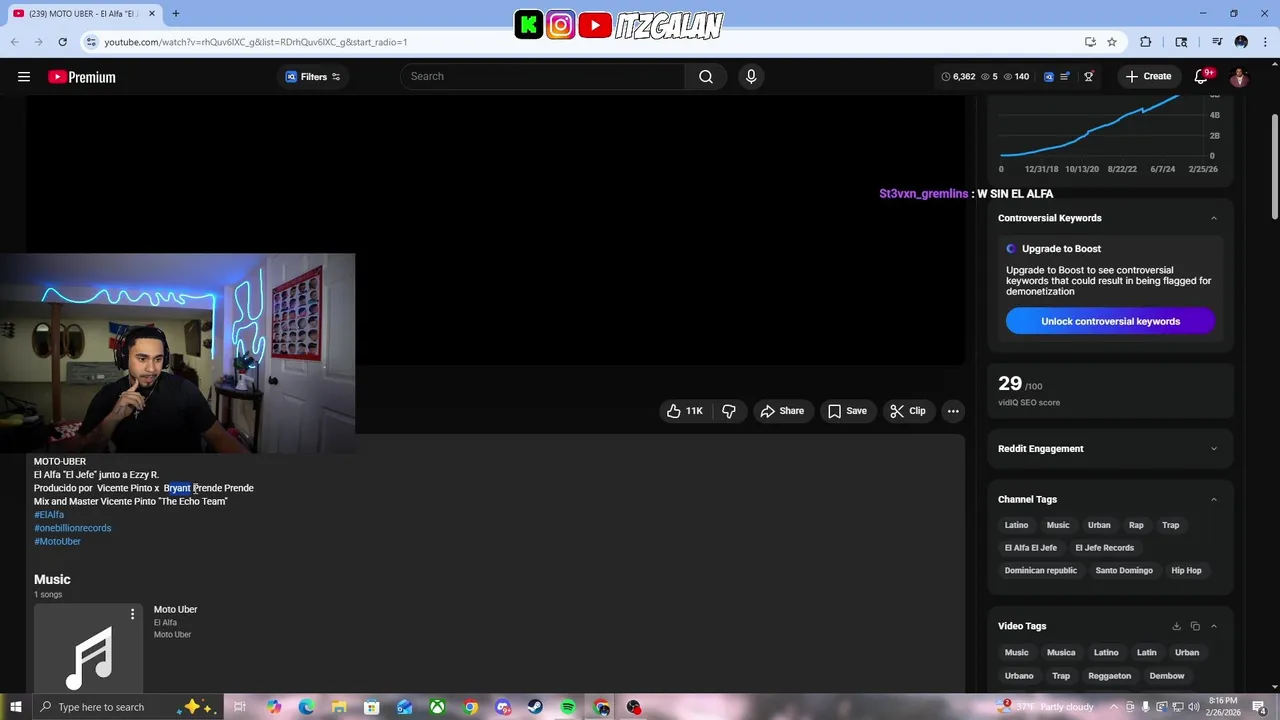Screen dimensions: 1280x720
Task: Collapse the Video Tags section
Action: [x=1214, y=626]
